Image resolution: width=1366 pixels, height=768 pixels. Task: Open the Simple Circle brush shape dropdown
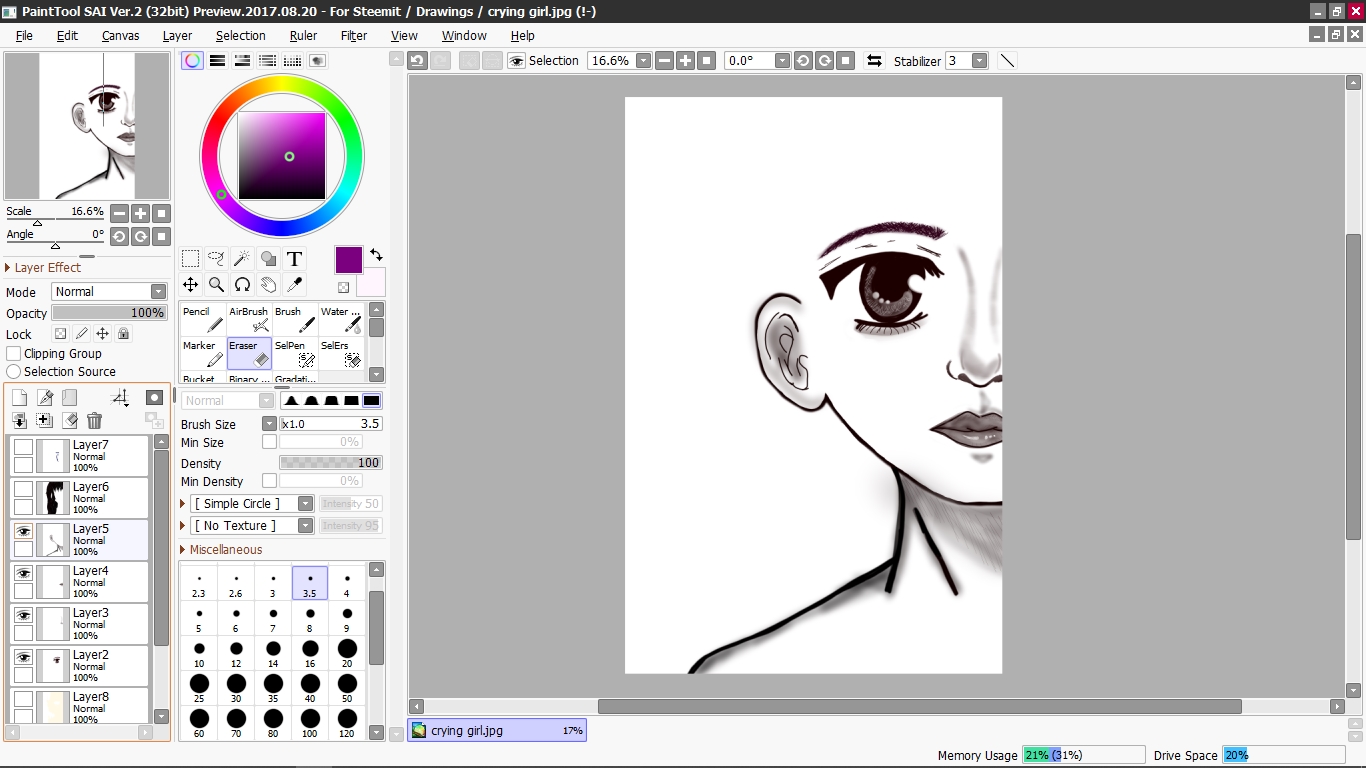306,504
